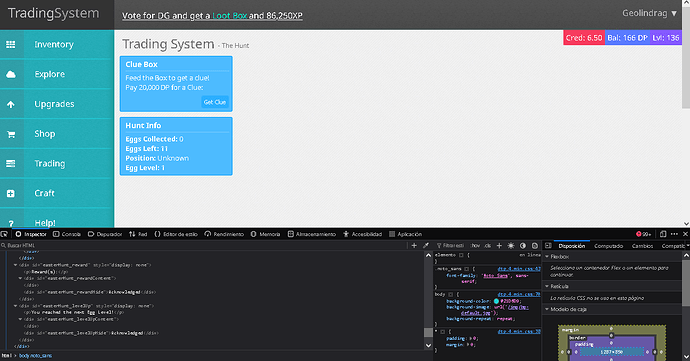Collapse the Flexbox section

click(547, 257)
